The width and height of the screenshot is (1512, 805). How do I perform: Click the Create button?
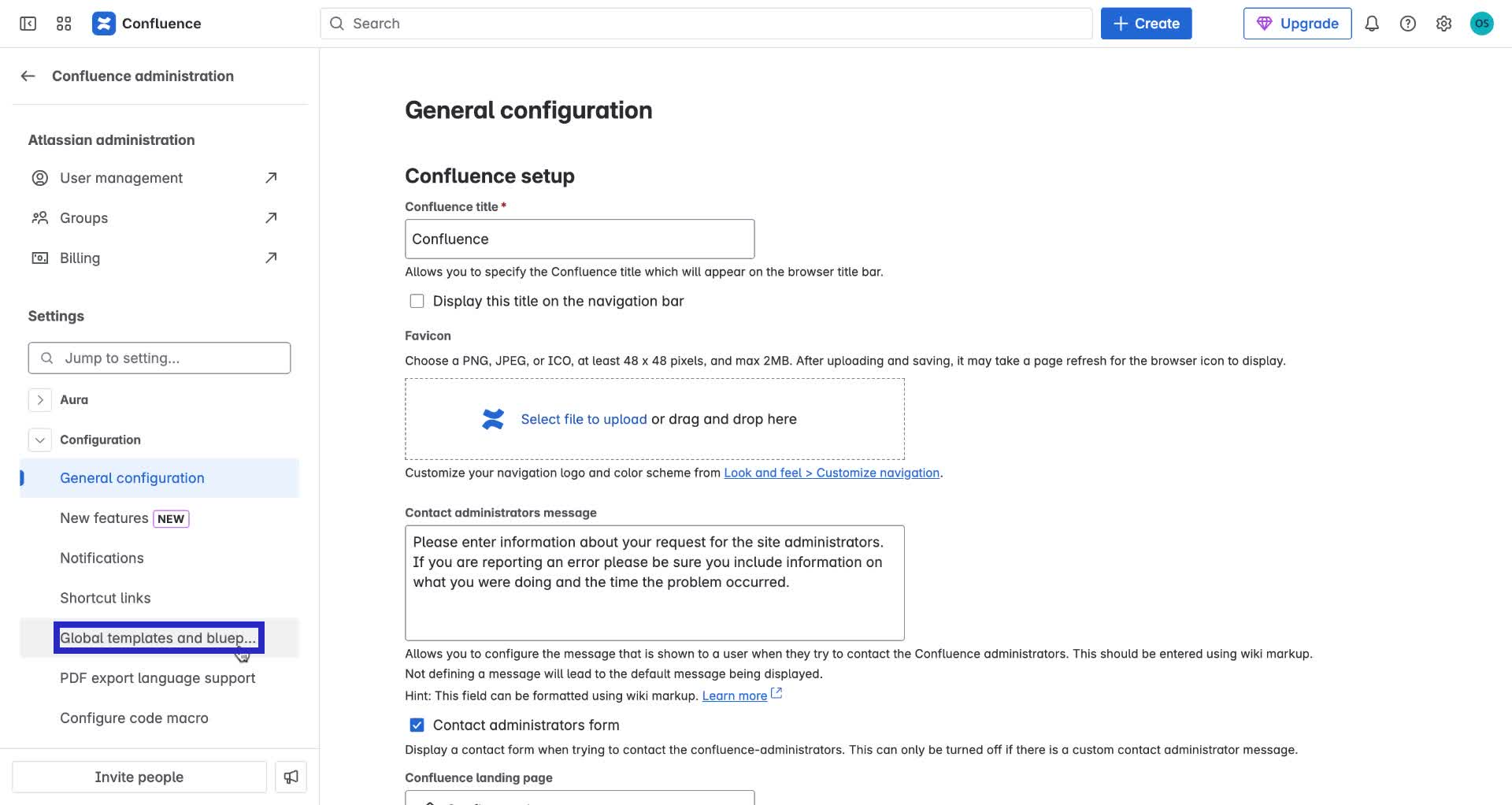coord(1146,23)
